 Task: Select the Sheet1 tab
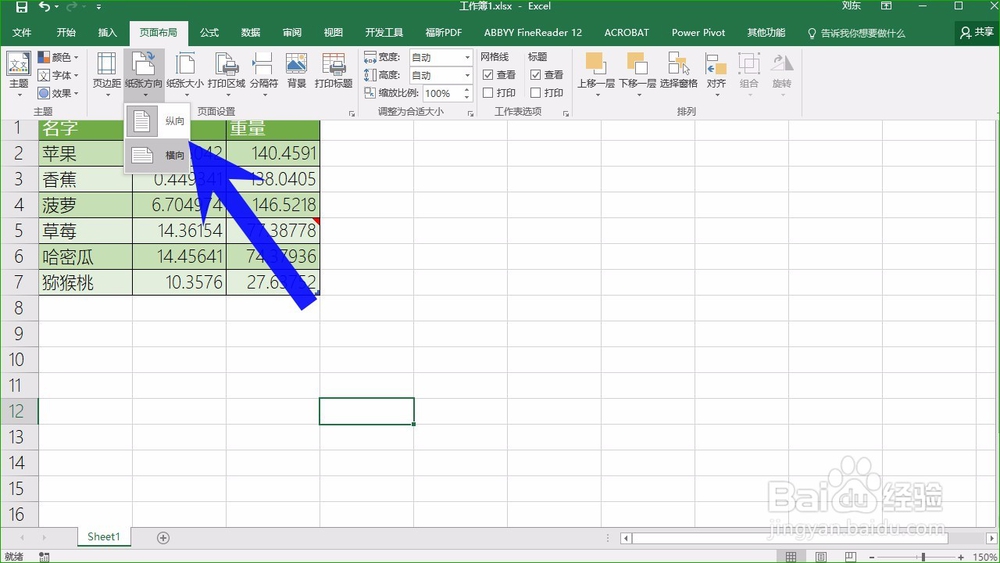pos(103,537)
